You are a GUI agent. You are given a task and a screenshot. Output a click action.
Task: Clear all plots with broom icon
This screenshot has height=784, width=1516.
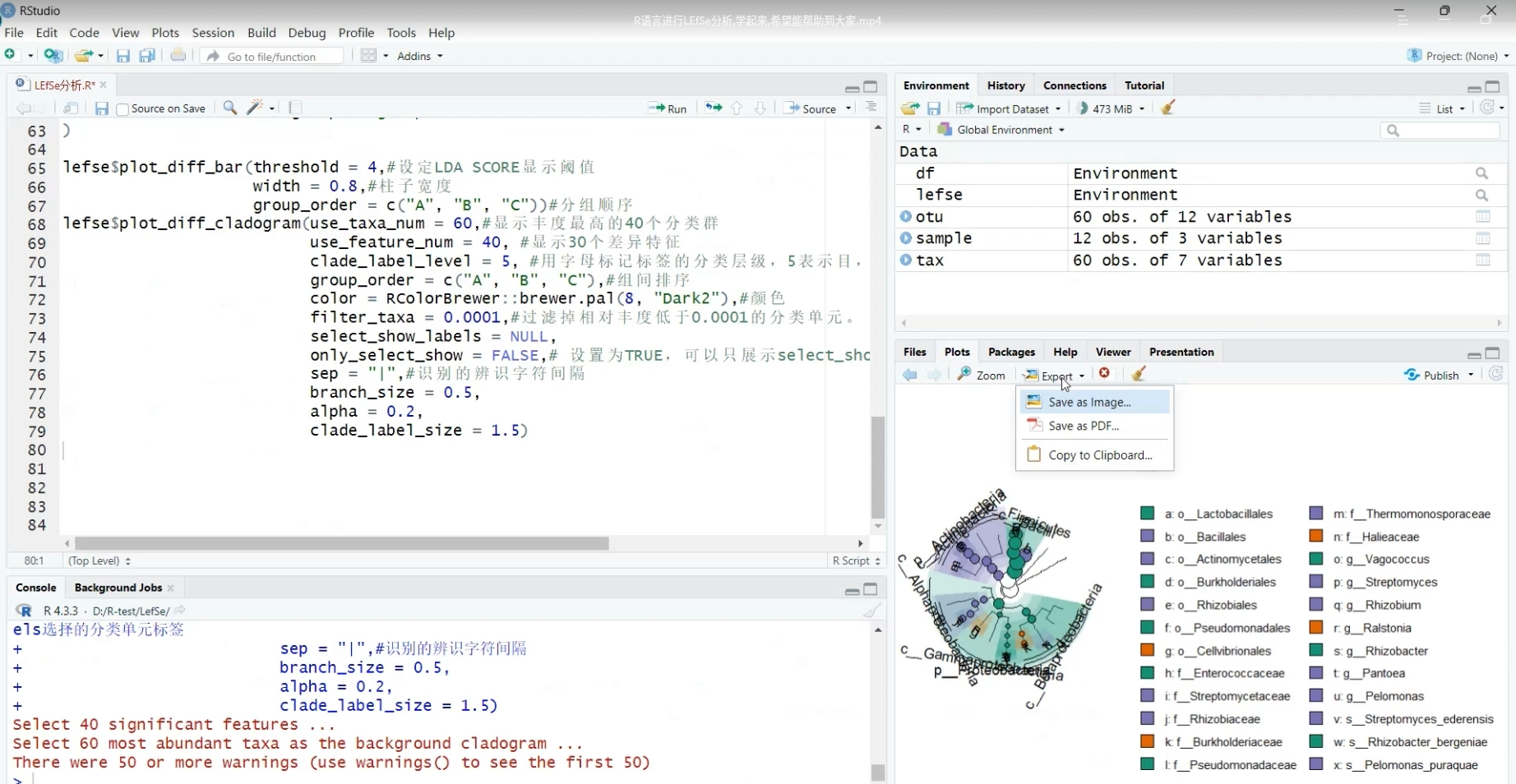tap(1139, 374)
